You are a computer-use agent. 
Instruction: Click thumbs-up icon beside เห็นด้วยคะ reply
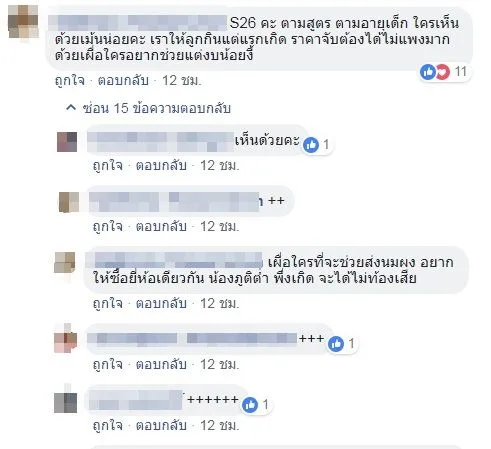pyautogui.click(x=311, y=145)
